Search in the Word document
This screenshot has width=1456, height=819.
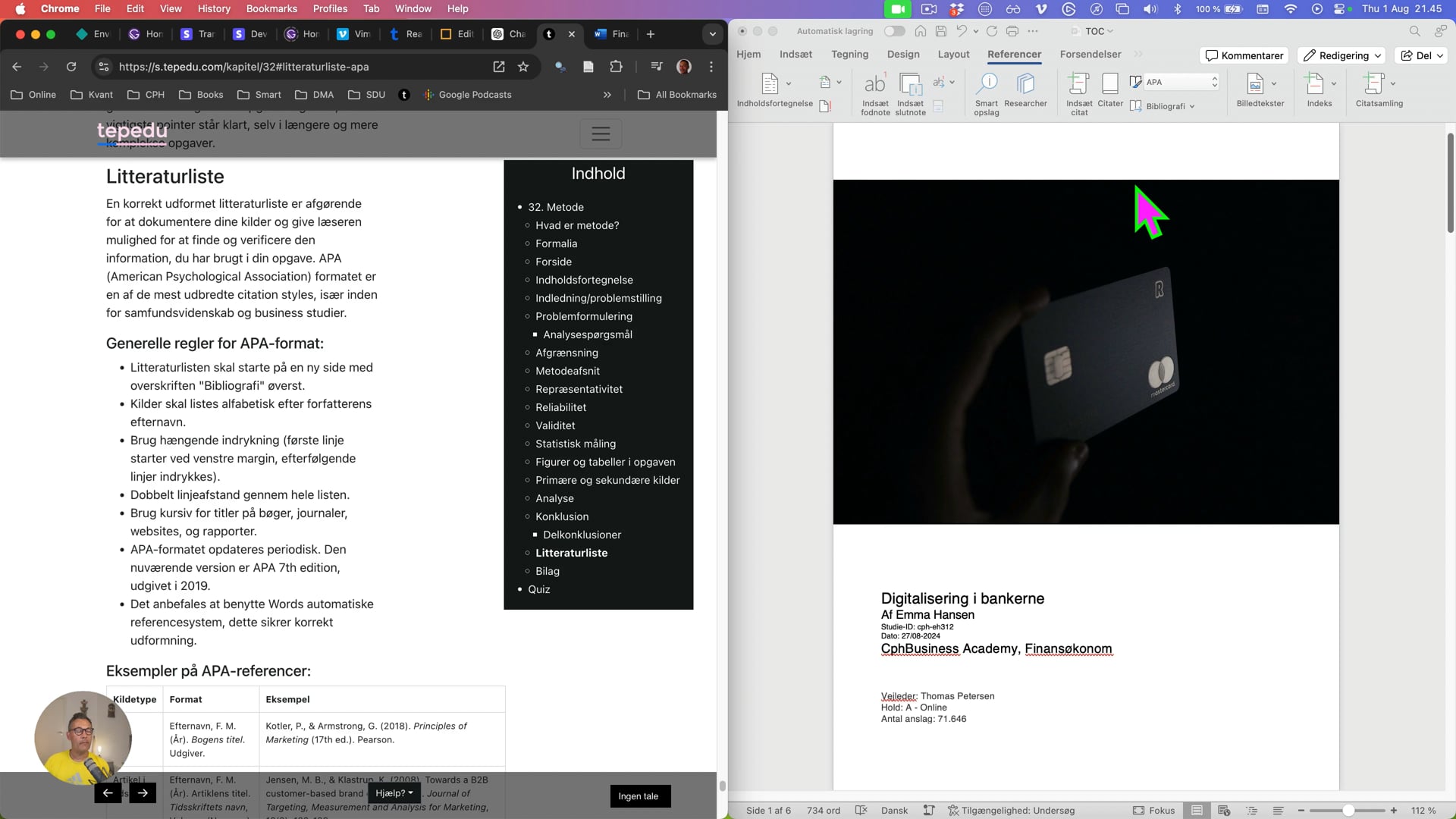1414,31
